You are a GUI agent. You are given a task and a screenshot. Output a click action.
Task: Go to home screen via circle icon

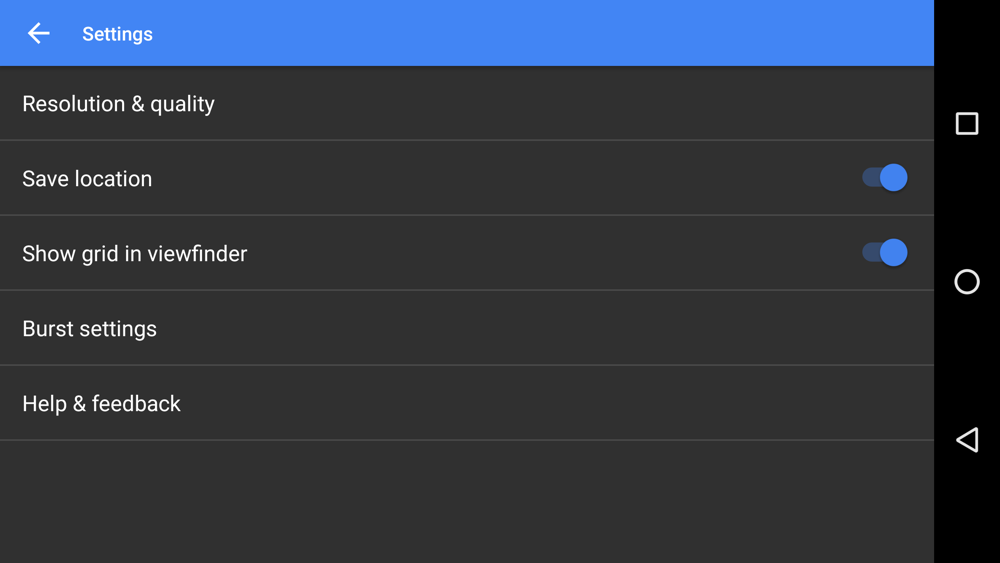pyautogui.click(x=967, y=282)
